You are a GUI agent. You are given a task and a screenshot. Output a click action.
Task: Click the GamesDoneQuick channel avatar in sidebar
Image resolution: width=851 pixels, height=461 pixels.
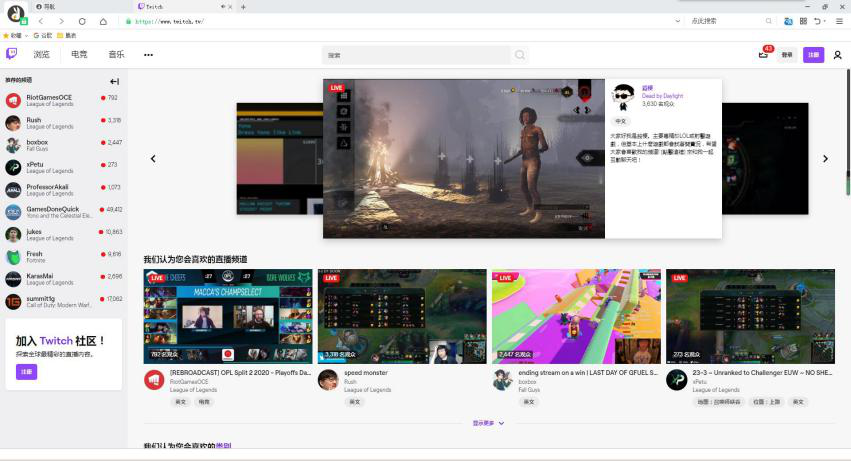(13, 212)
